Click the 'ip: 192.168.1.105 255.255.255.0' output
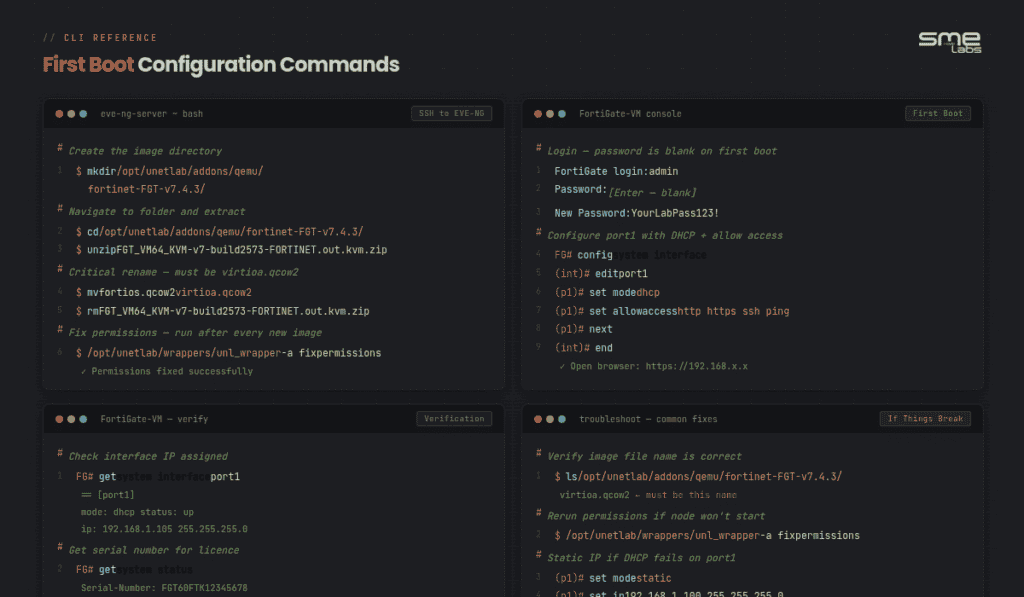This screenshot has width=1024, height=597. coord(164,529)
